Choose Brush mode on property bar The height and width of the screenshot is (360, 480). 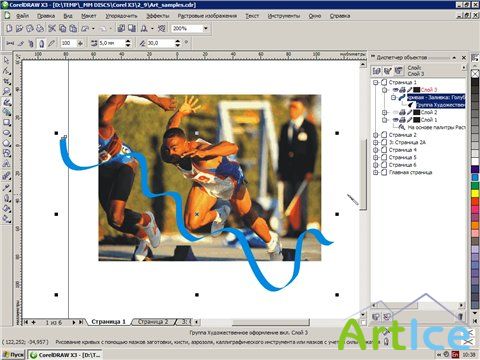click(20, 43)
